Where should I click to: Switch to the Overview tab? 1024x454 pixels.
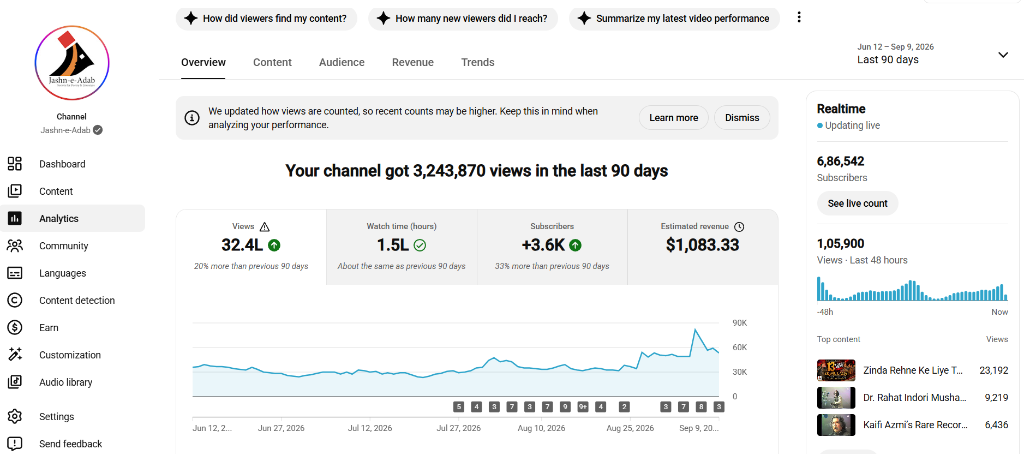pos(203,63)
